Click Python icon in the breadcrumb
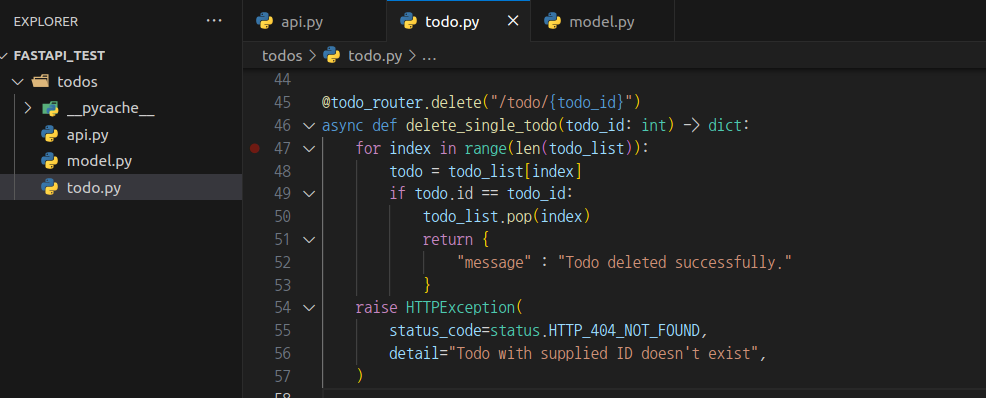The width and height of the screenshot is (986, 398). 331,55
